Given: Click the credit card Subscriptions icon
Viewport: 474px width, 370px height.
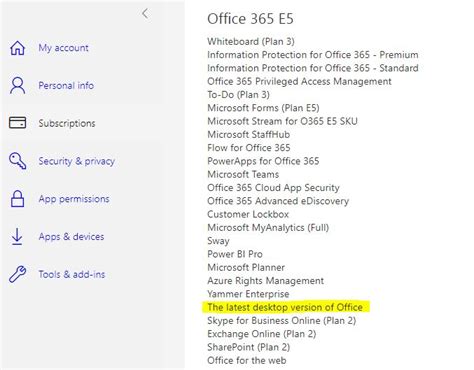Looking at the screenshot, I should (x=17, y=123).
